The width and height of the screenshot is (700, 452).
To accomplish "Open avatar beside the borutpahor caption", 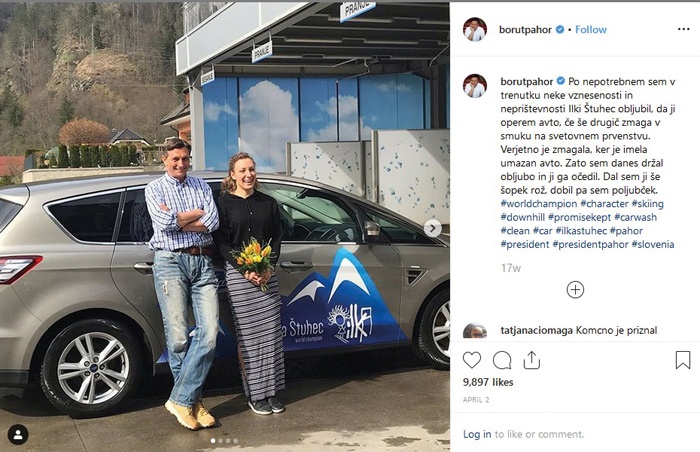I will coord(475,86).
